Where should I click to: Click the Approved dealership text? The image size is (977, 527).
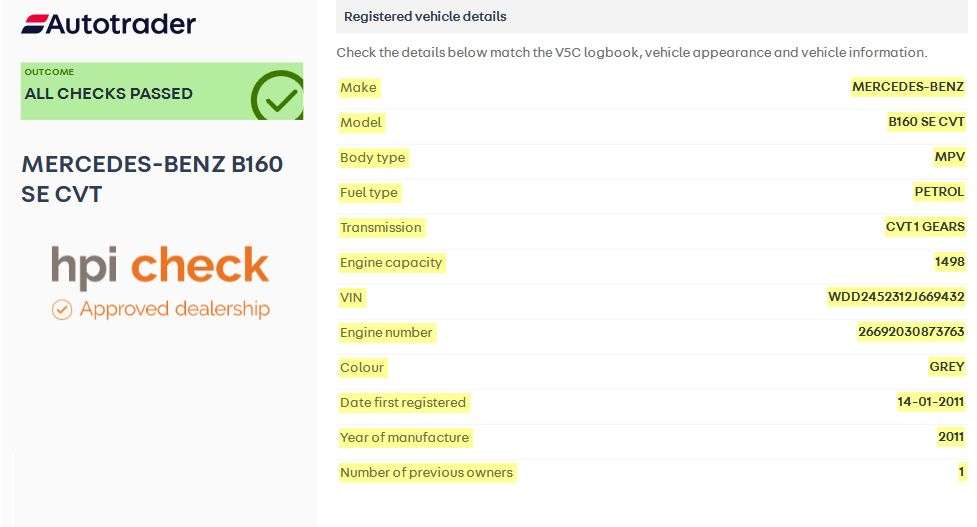[x=174, y=309]
